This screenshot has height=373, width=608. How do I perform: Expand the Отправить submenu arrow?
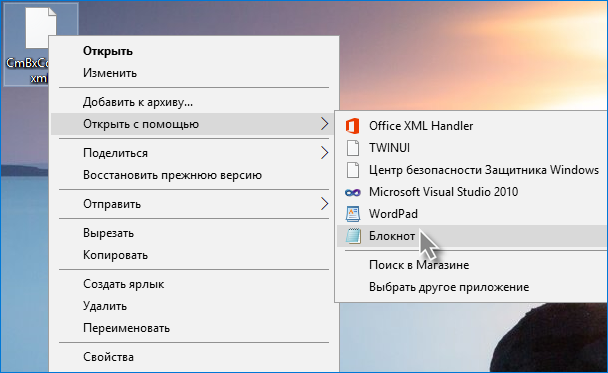(325, 204)
